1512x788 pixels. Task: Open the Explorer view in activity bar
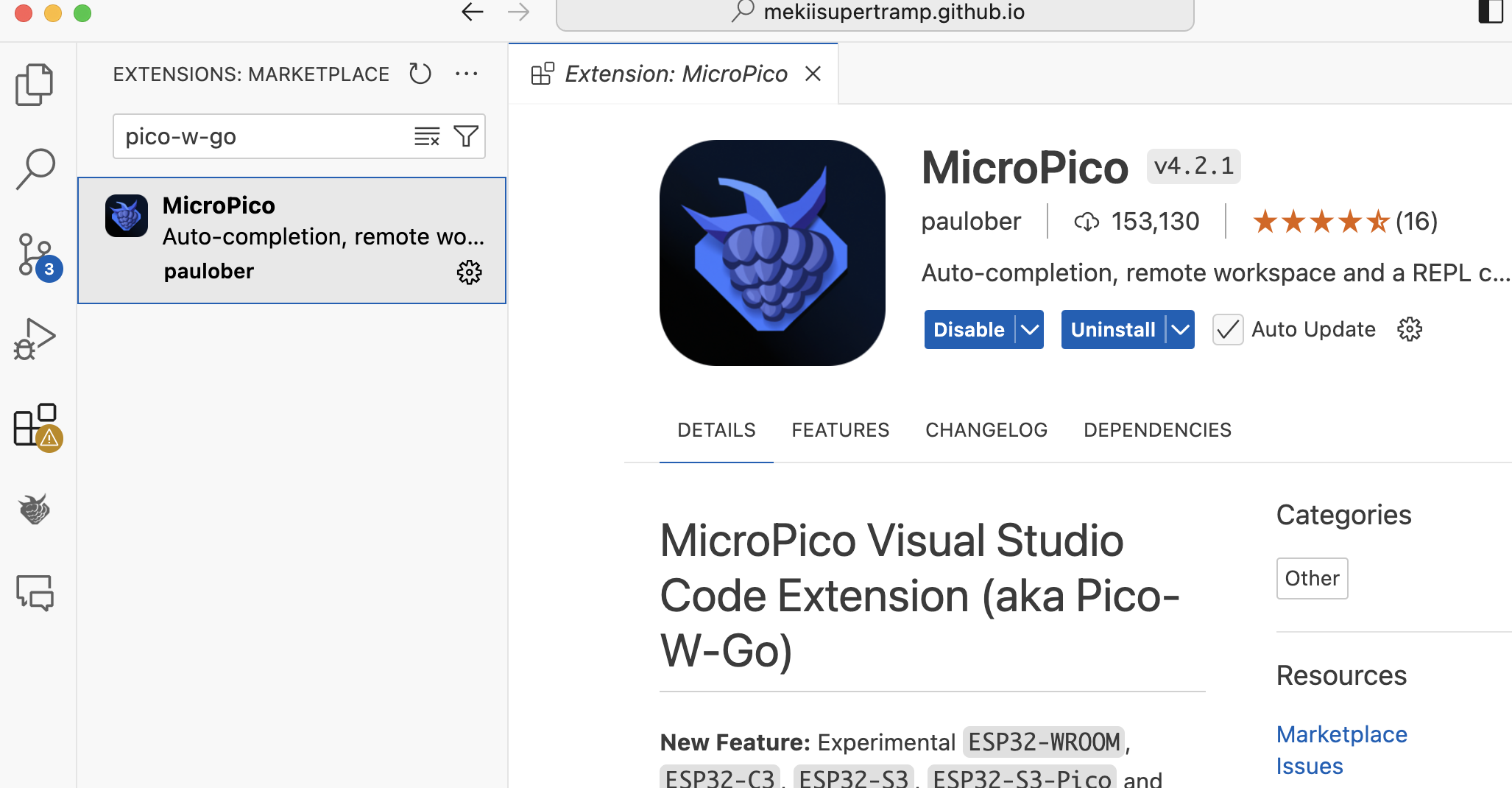35,85
